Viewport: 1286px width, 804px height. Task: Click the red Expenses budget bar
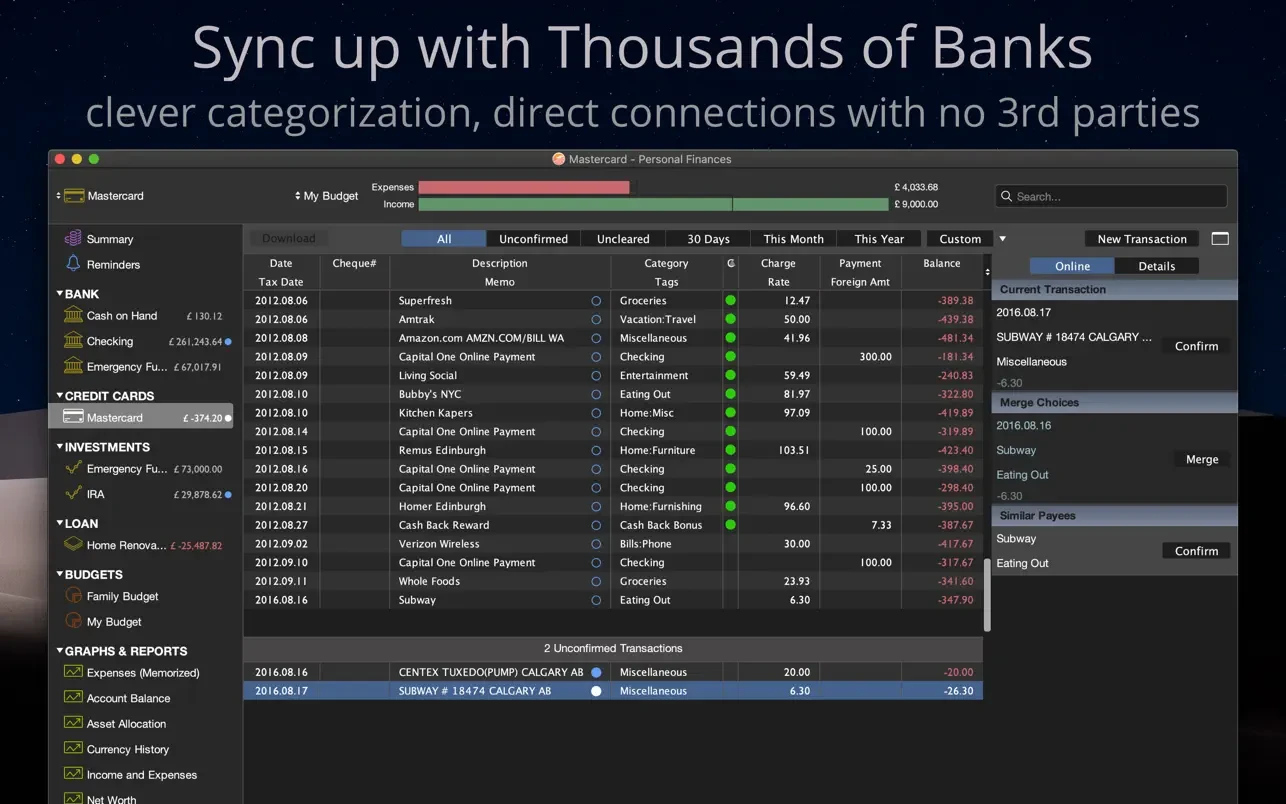(523, 187)
